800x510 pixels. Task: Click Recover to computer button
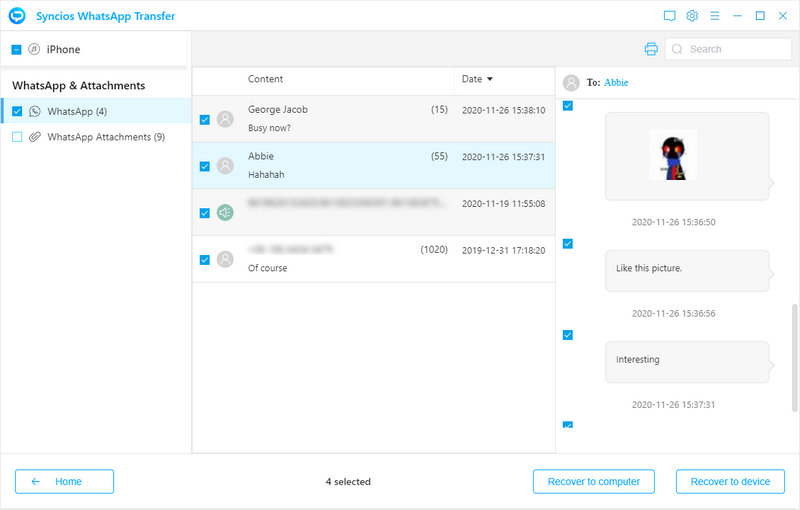(593, 481)
